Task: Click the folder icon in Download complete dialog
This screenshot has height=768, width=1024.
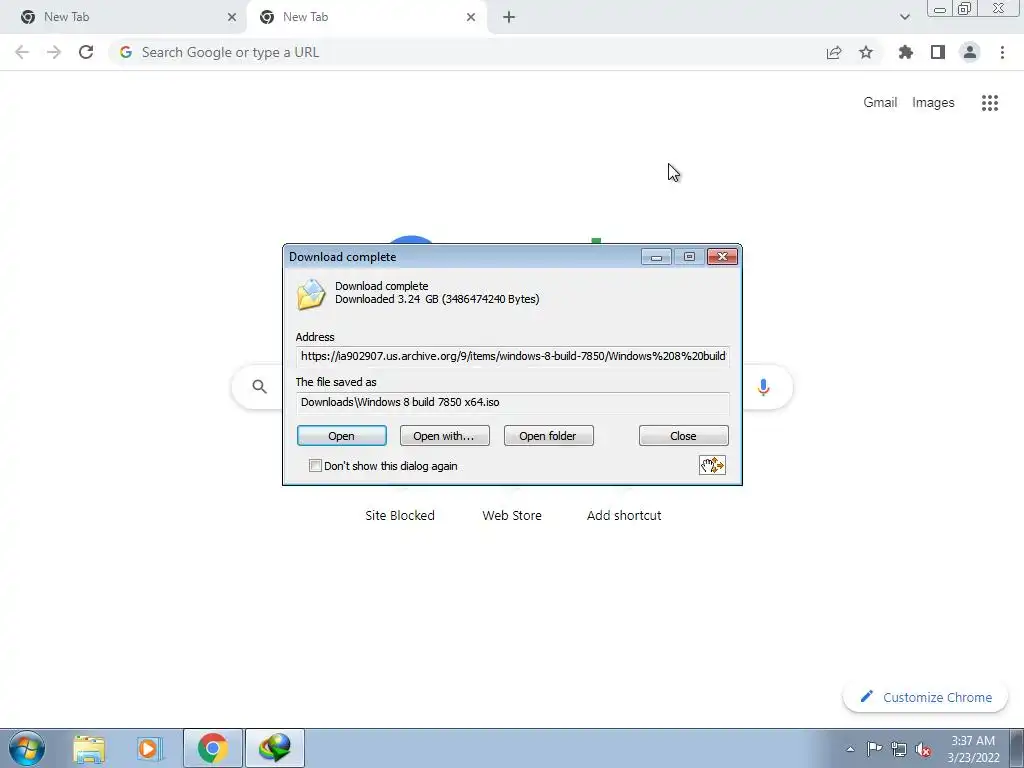Action: point(311,294)
